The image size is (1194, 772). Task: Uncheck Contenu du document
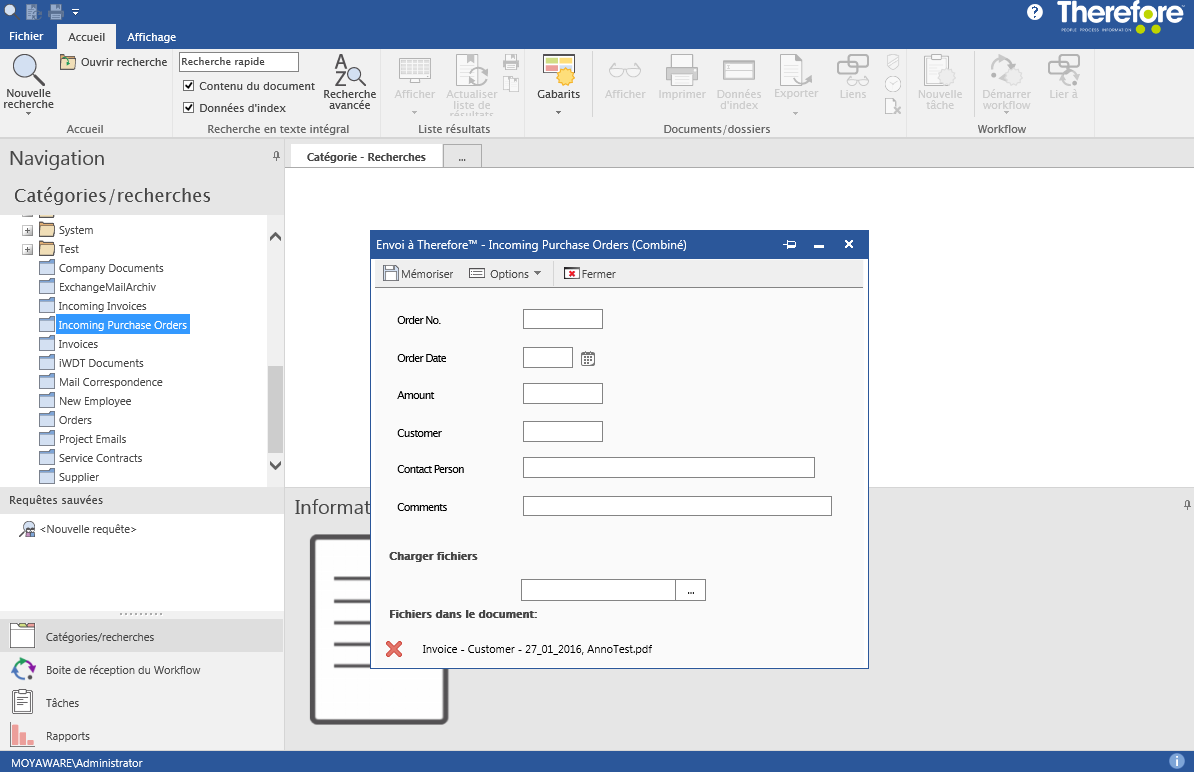[189, 86]
